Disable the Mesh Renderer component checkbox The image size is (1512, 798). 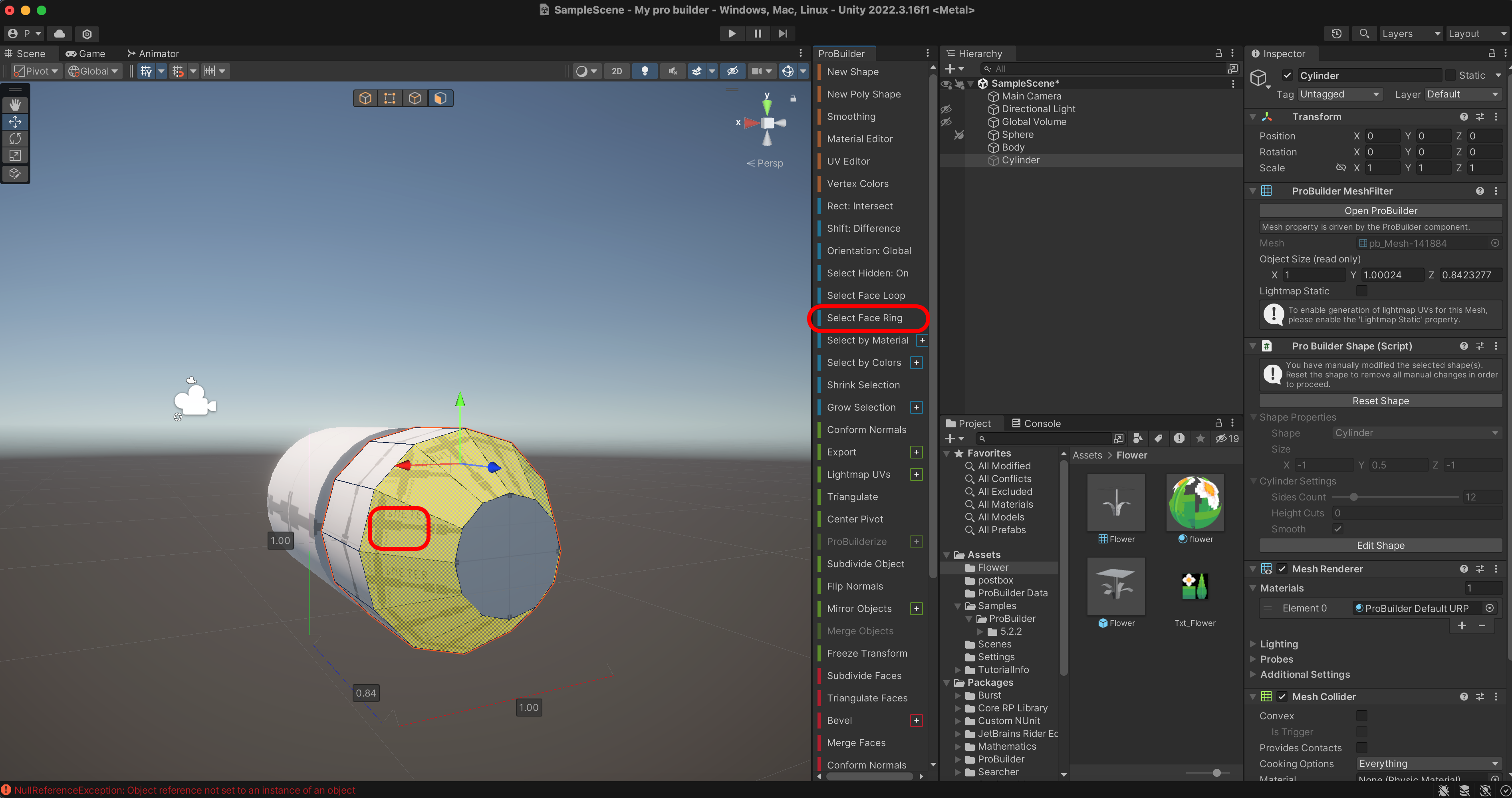click(1282, 568)
